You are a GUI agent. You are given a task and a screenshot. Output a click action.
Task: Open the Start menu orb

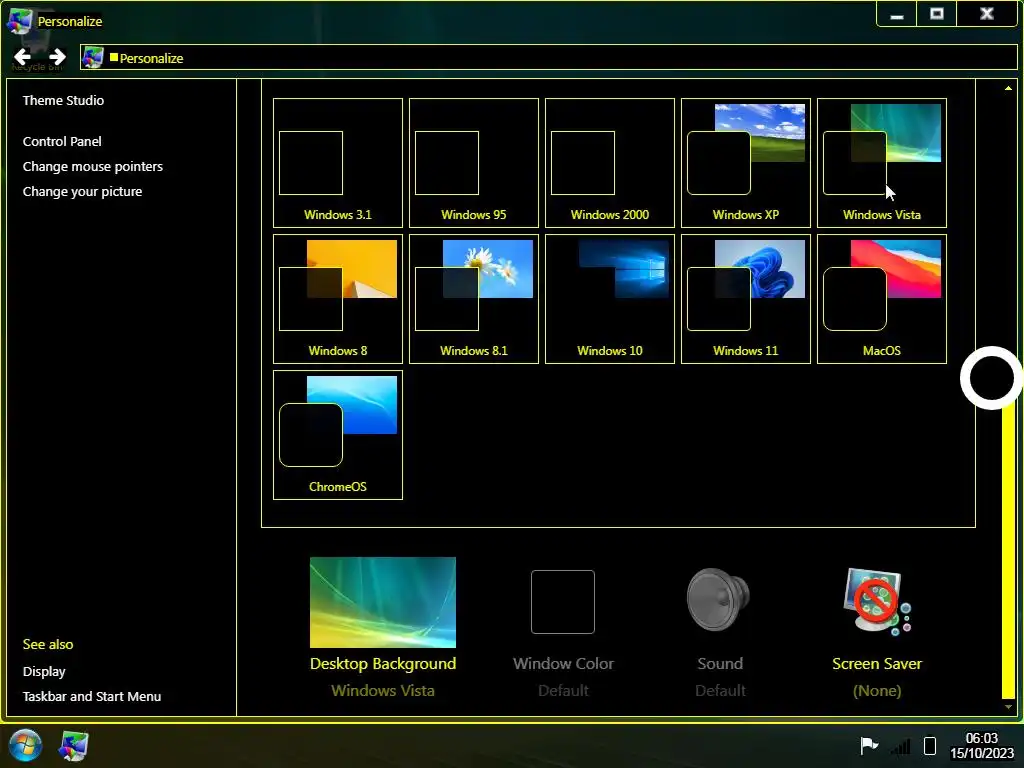(25, 745)
